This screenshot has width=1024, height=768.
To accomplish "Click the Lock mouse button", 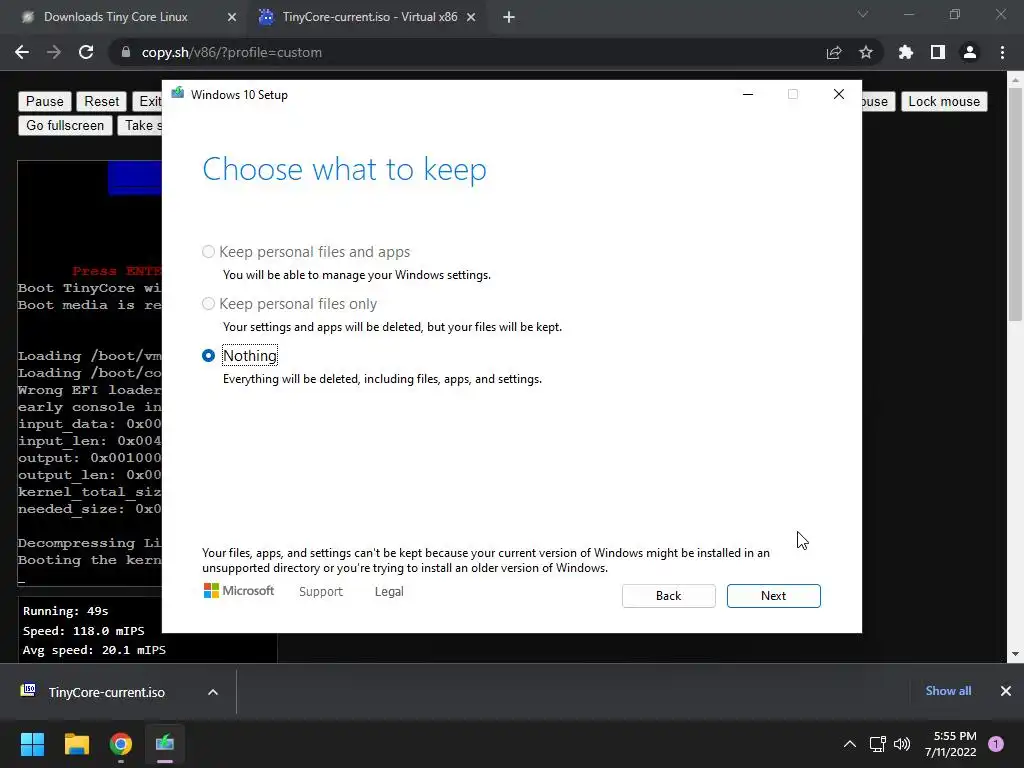I will coord(944,101).
